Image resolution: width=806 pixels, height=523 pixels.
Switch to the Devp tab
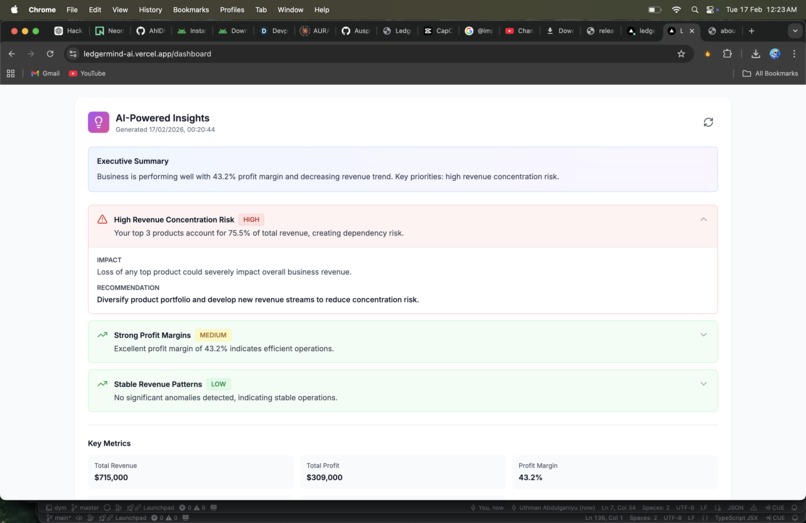pyautogui.click(x=274, y=31)
